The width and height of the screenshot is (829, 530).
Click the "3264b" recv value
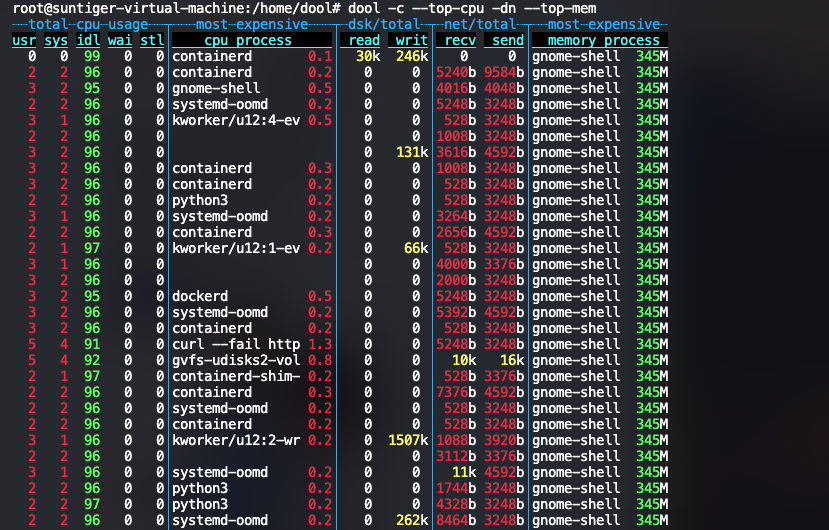click(x=456, y=216)
